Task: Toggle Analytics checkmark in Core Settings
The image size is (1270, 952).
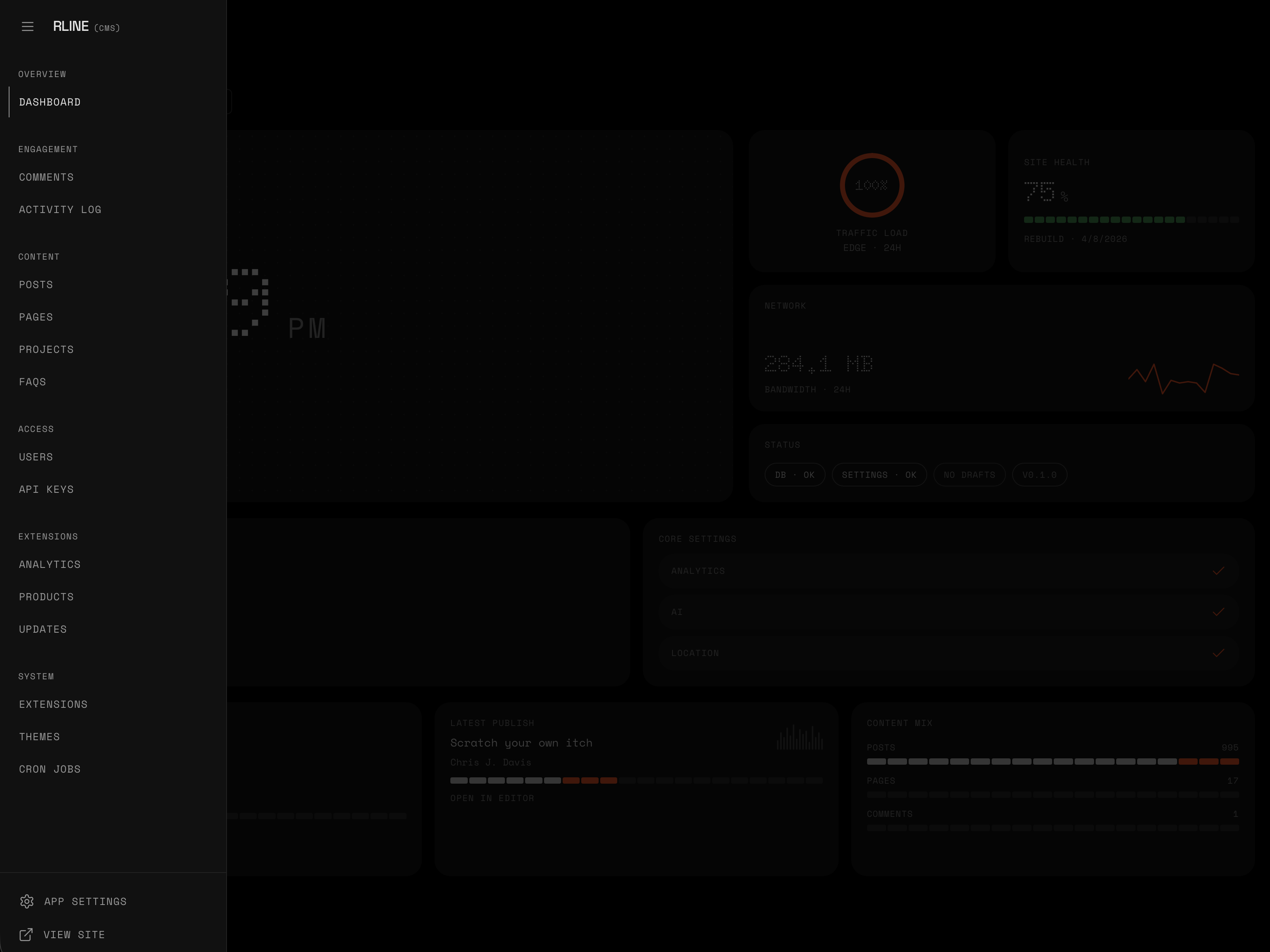Action: [1218, 571]
